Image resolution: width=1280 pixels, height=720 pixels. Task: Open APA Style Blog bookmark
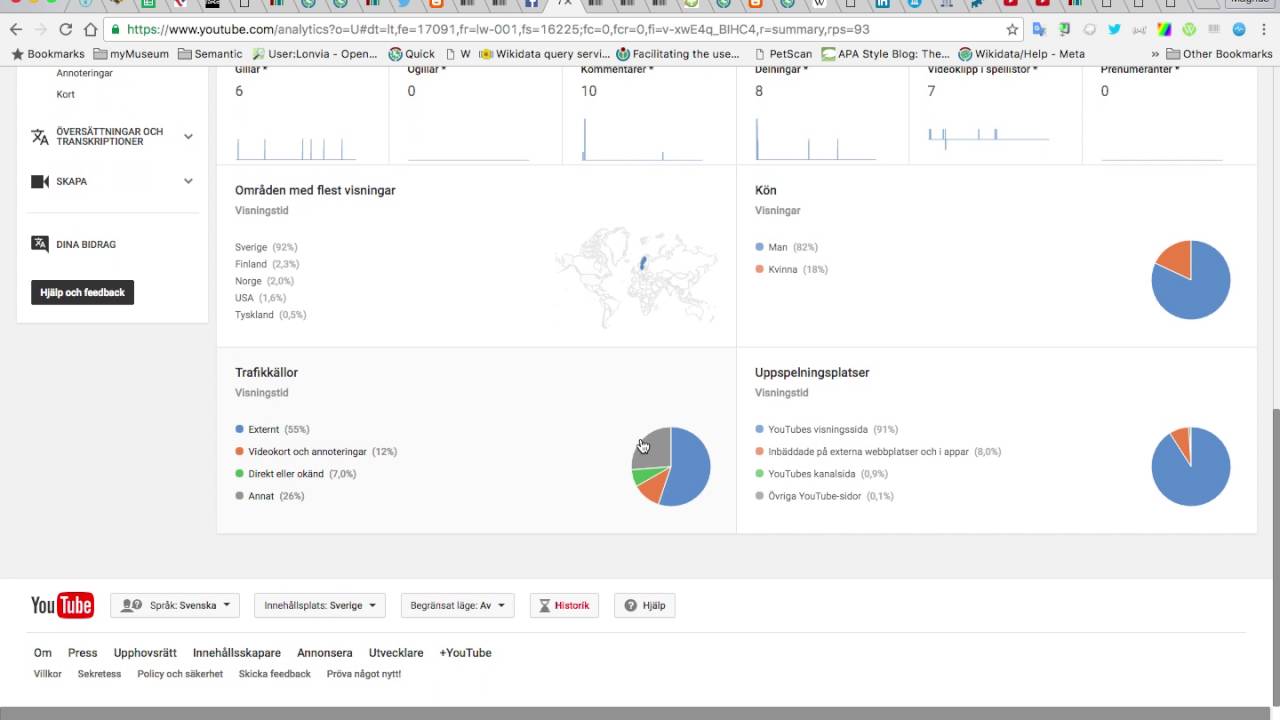click(x=885, y=54)
